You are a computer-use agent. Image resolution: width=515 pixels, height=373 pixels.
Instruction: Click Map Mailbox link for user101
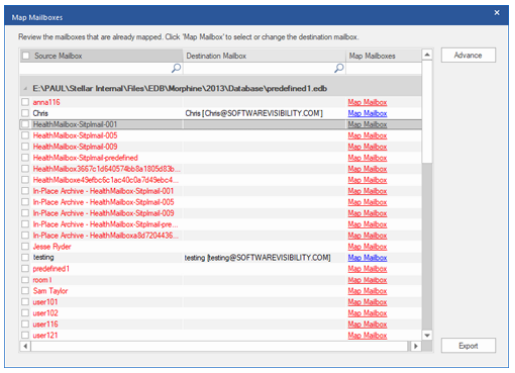[367, 302]
